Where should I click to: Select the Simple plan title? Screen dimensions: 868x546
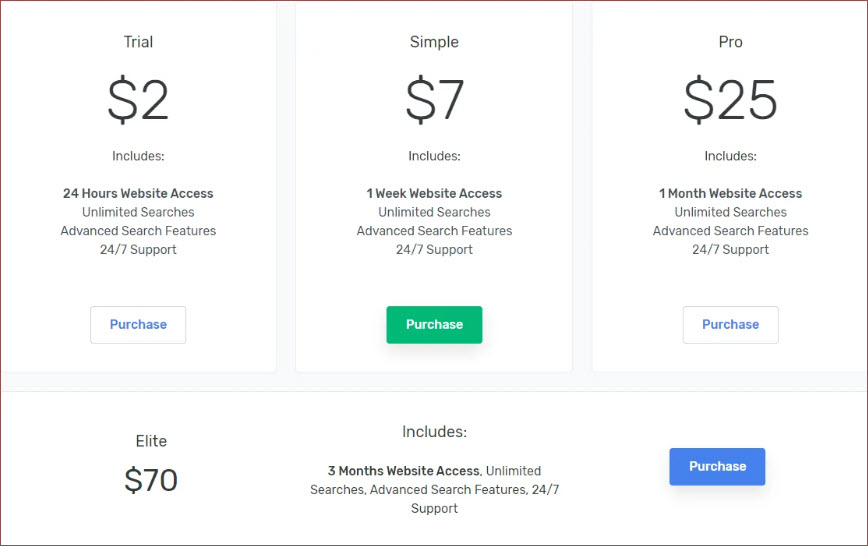(x=434, y=42)
